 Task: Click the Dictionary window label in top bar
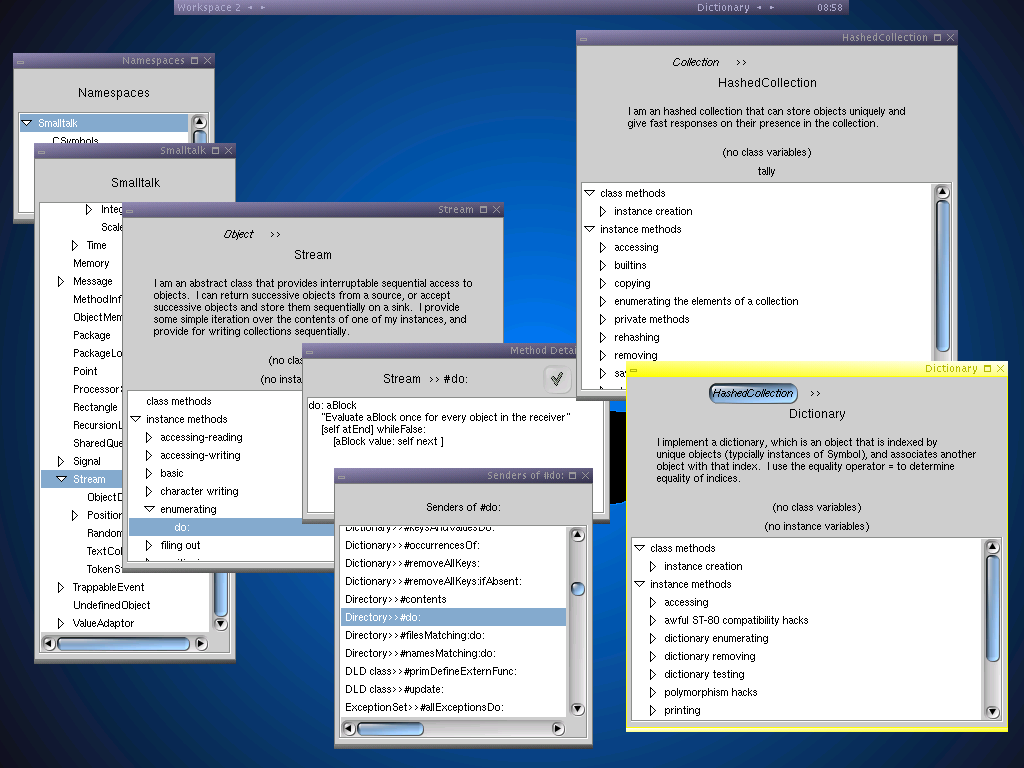(x=723, y=8)
